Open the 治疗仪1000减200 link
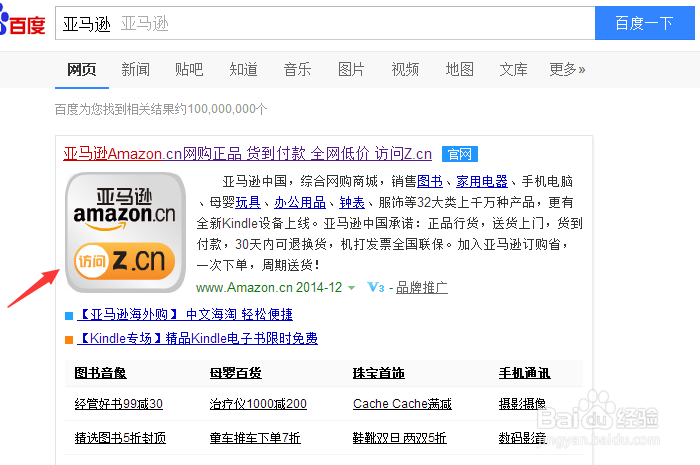The height and width of the screenshot is (465, 700). coord(258,404)
